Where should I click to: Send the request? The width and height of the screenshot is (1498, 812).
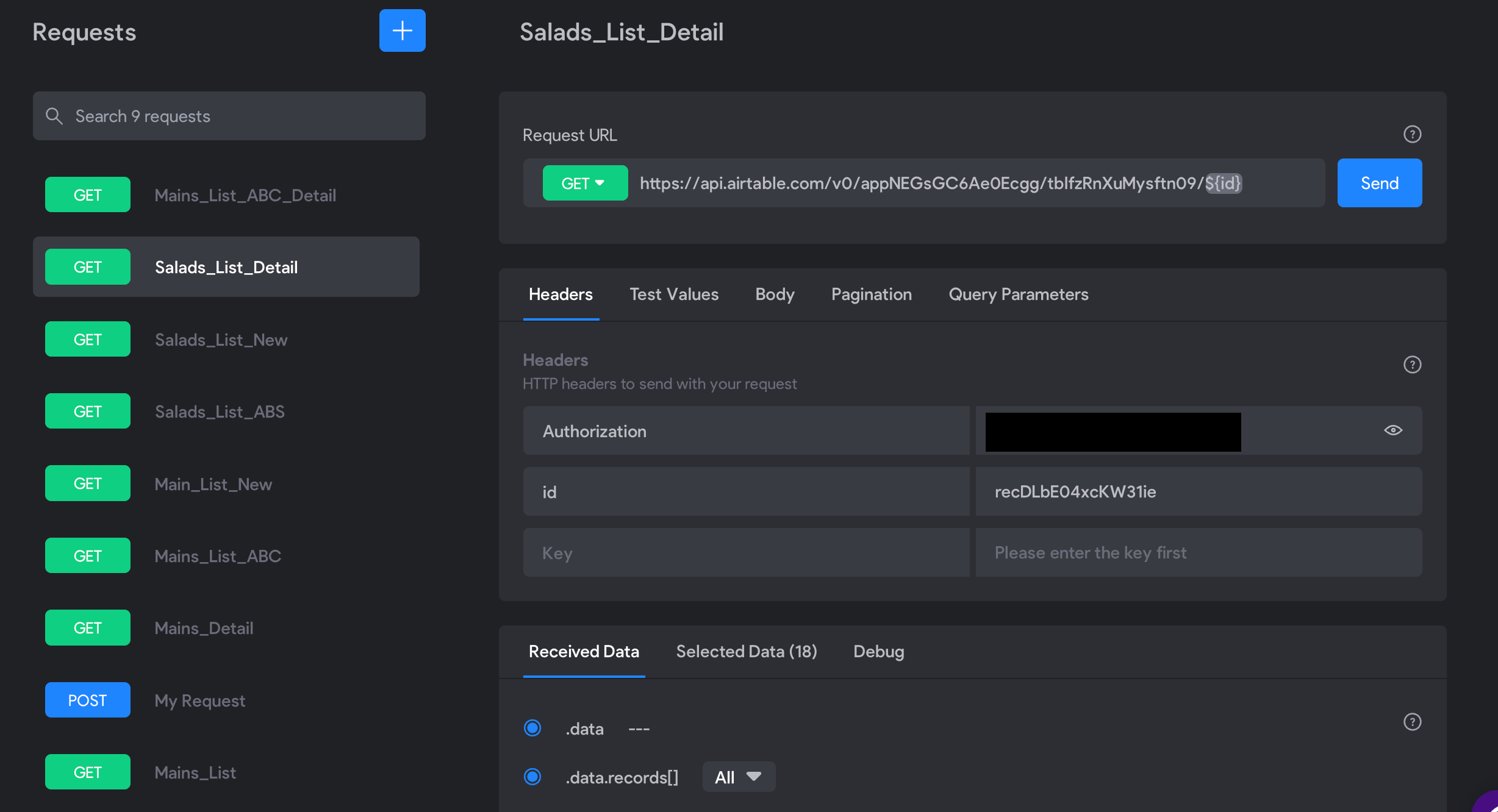(x=1380, y=183)
